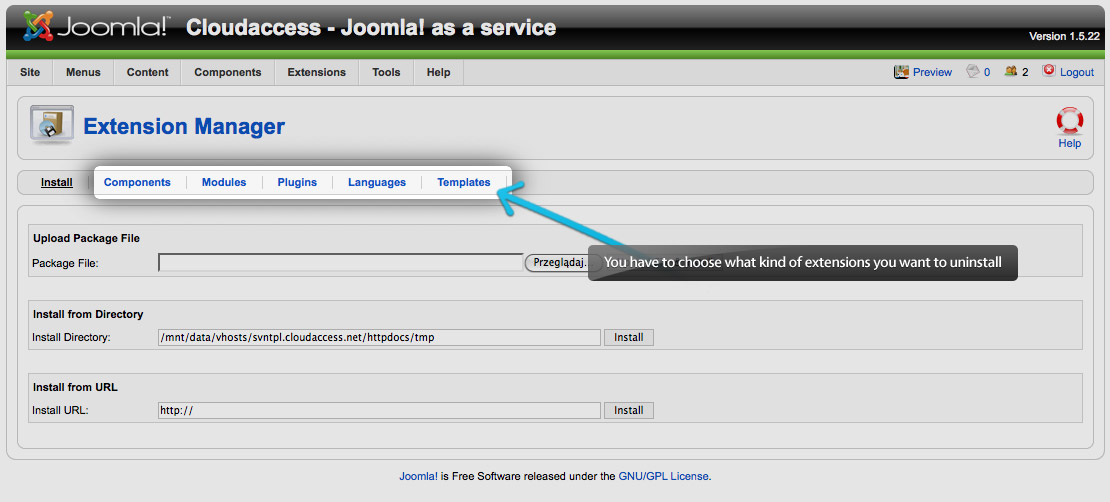The image size is (1110, 502).
Task: Click the Preview link
Action: click(x=932, y=72)
